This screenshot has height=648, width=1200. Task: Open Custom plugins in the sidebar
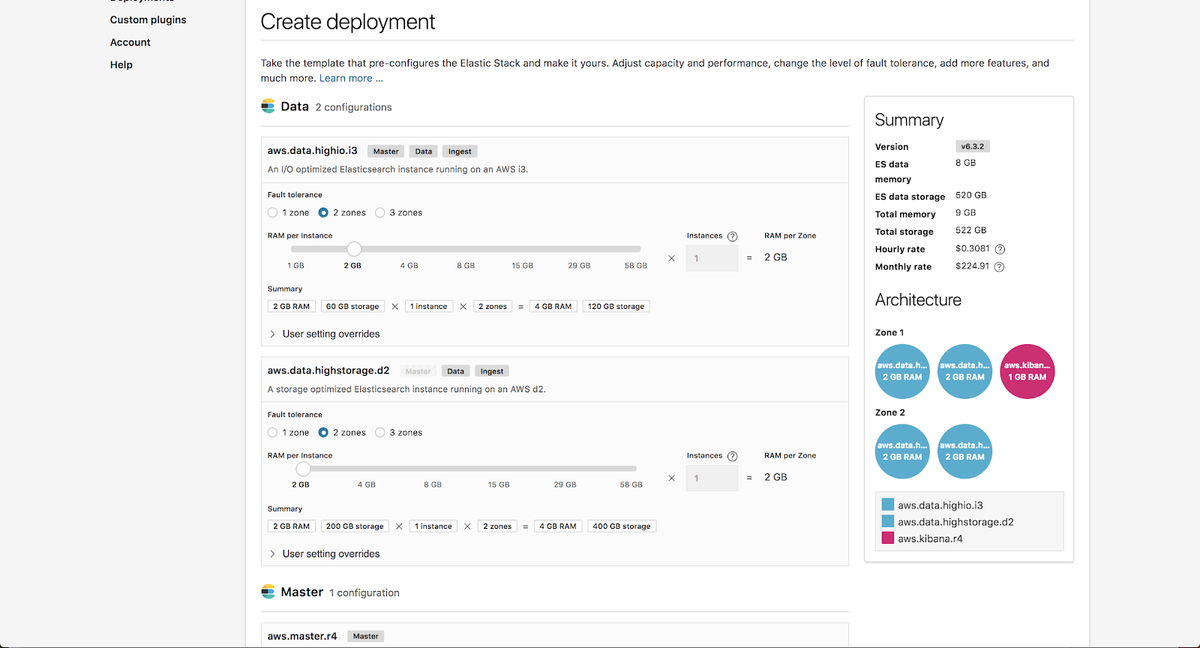point(148,20)
